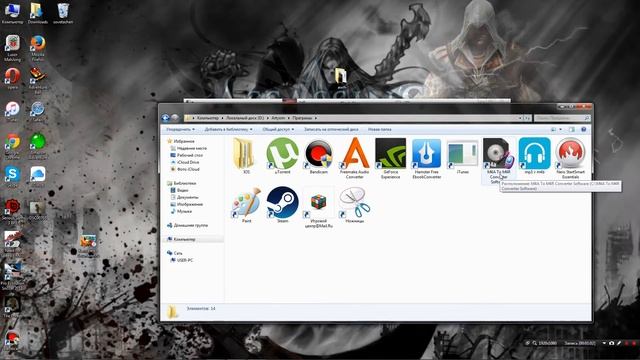Viewport: 640px width, 360px height.
Task: Click the Программы breadcrumb segment
Action: [302, 118]
